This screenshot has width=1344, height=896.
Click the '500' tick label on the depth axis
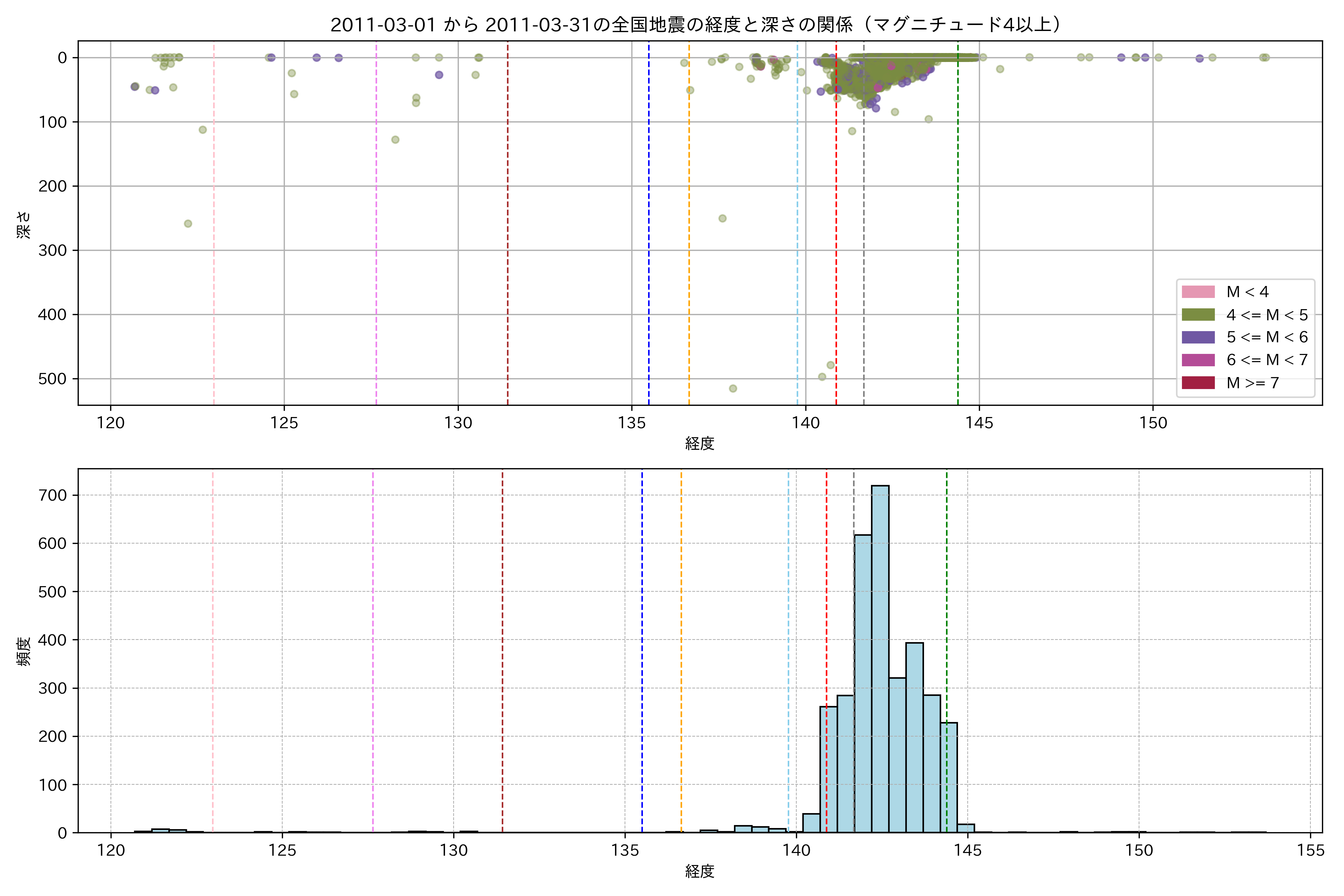point(52,379)
